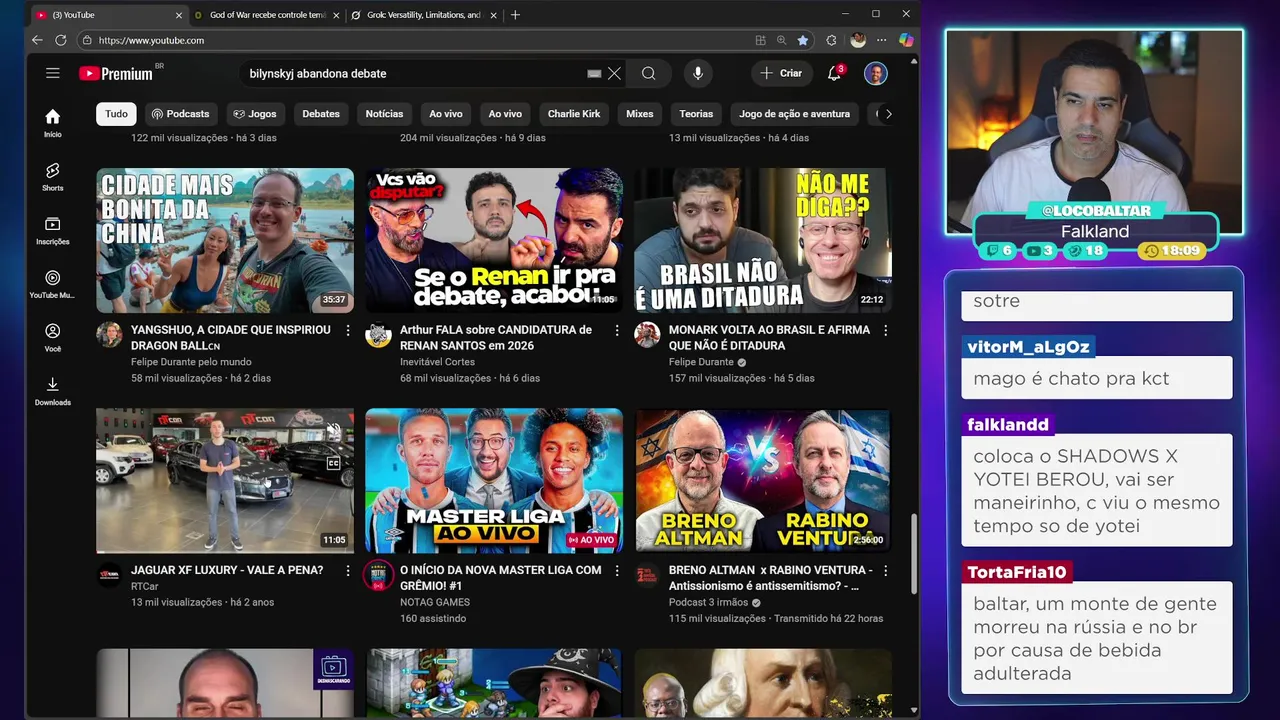Click the browser profile avatar in toolbar
The height and width of the screenshot is (720, 1280).
click(x=857, y=40)
